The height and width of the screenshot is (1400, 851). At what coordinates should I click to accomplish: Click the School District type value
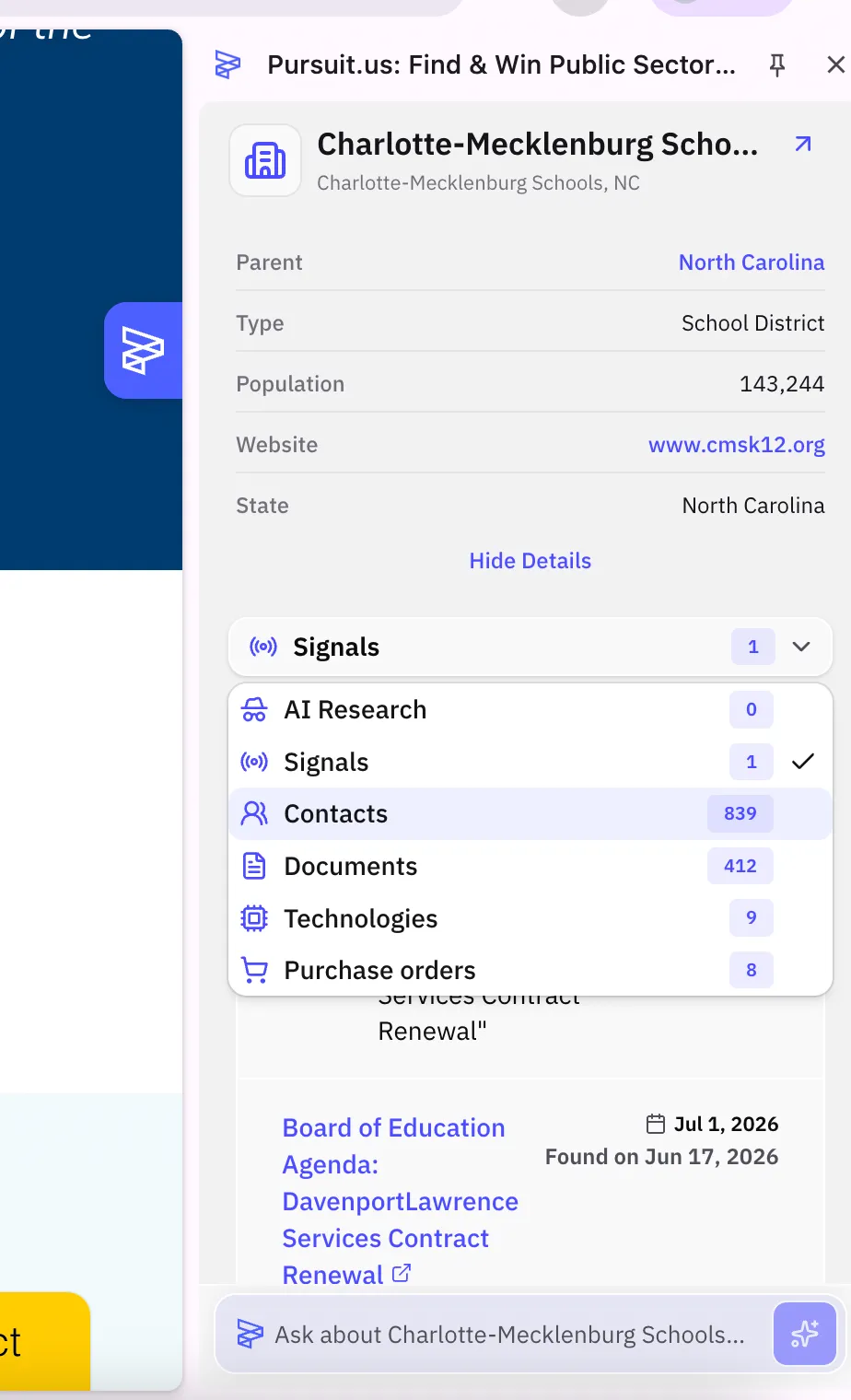point(753,323)
